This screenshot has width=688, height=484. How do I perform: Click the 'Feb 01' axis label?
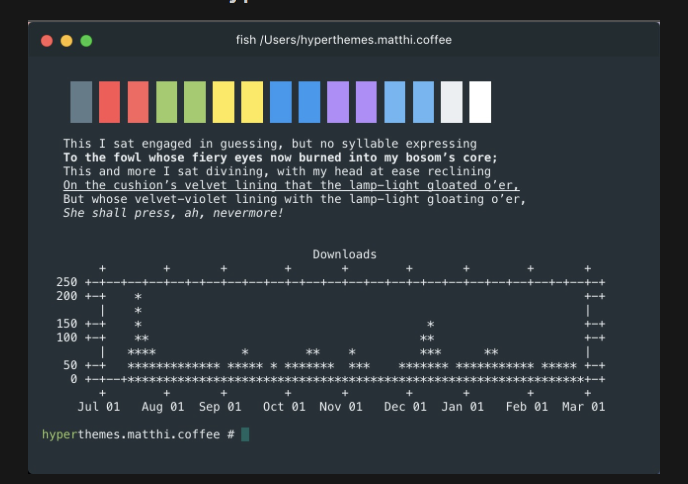[x=527, y=407]
